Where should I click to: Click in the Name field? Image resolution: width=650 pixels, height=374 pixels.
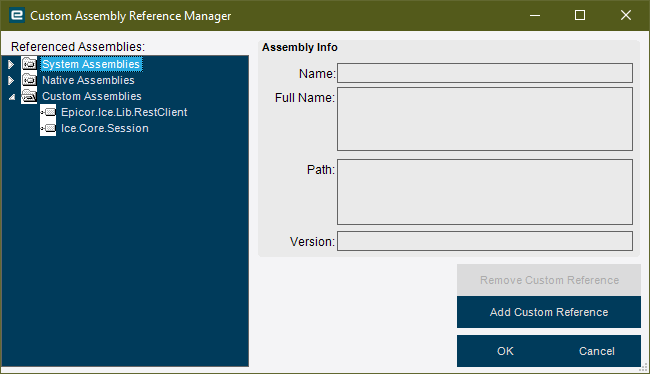[x=485, y=73]
